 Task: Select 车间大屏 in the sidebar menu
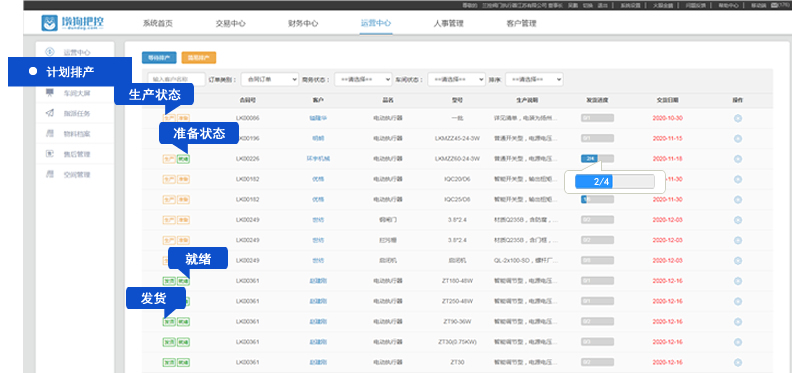(76, 93)
